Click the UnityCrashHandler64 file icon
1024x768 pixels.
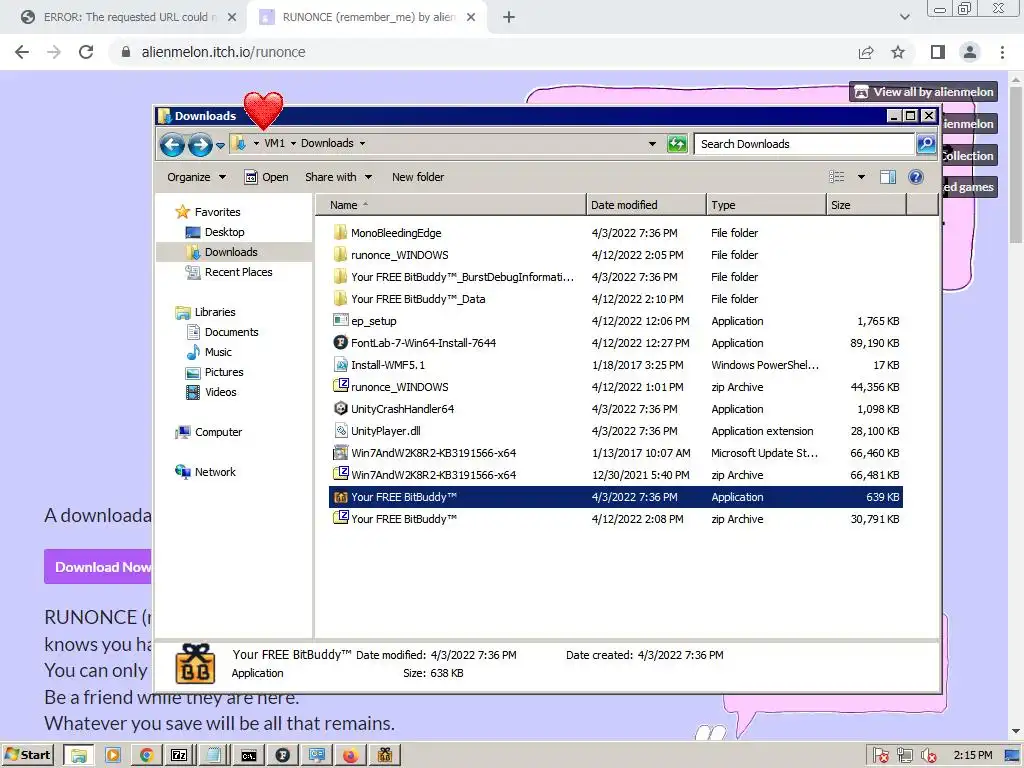tap(340, 408)
